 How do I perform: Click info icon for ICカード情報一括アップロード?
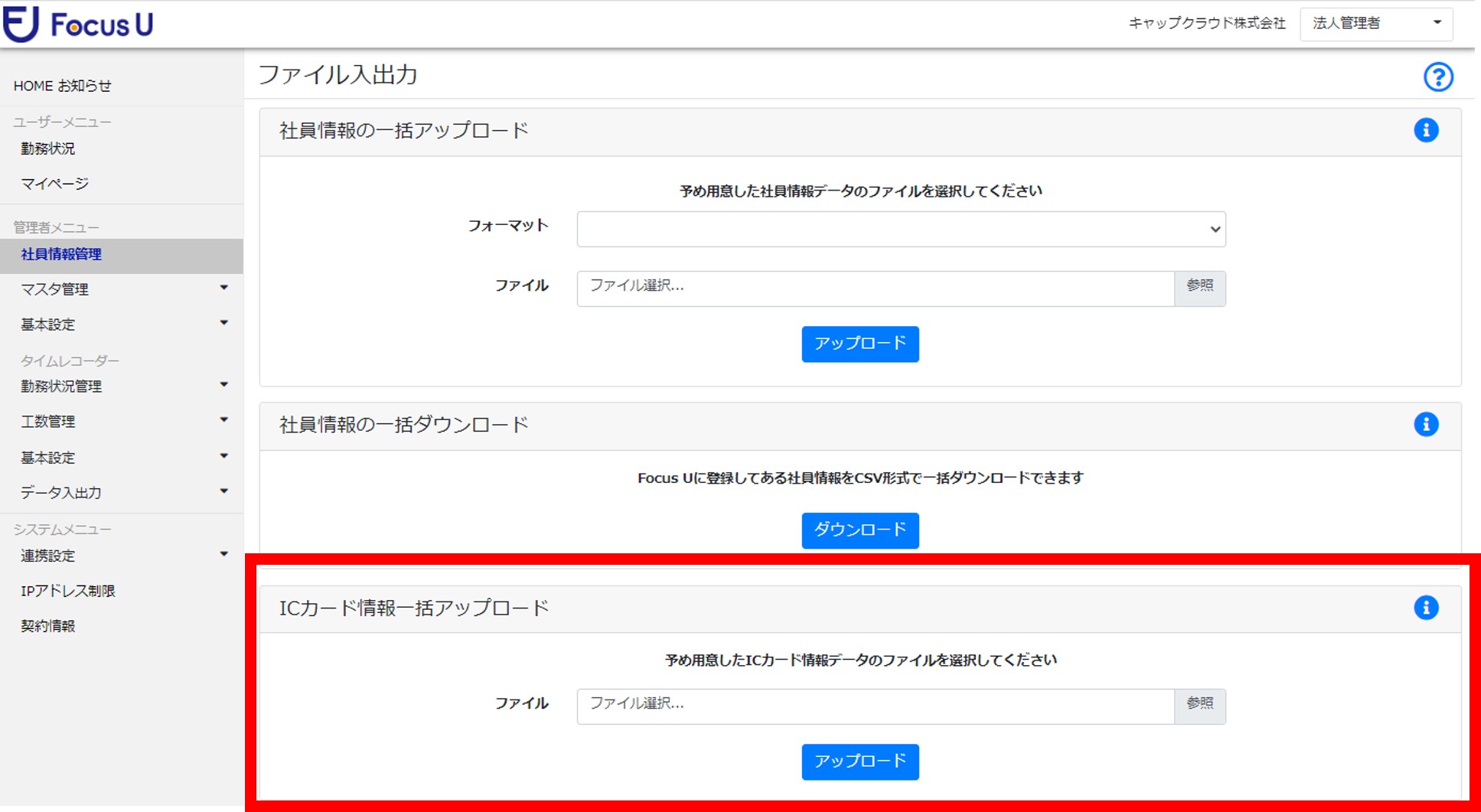1426,608
